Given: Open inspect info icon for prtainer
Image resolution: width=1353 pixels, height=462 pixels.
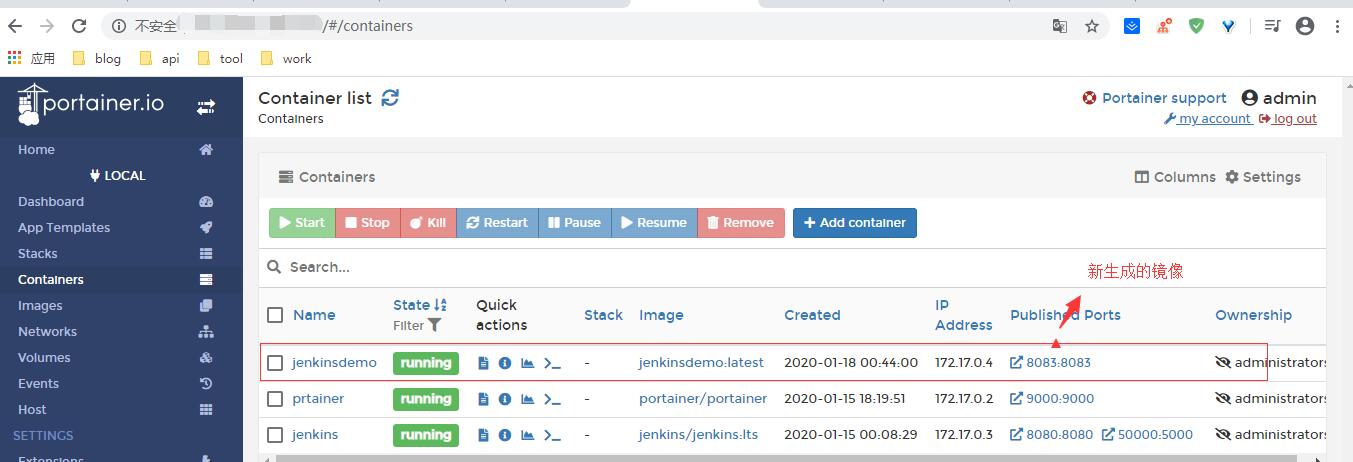Looking at the screenshot, I should pos(505,399).
